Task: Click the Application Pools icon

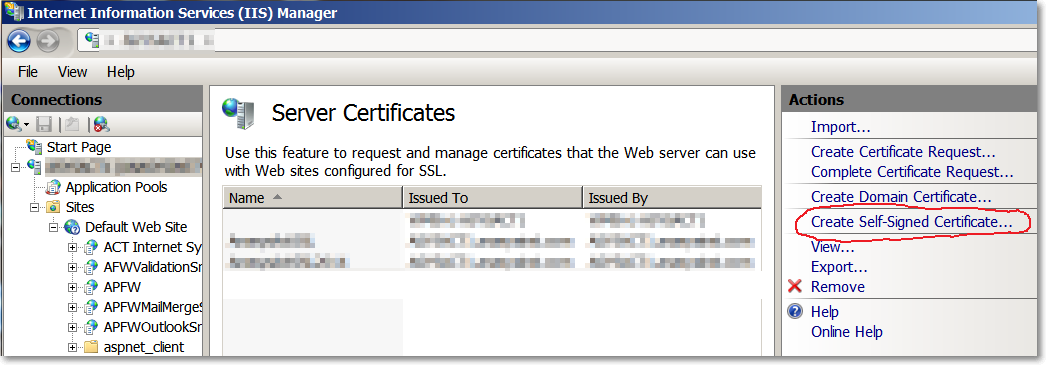Action: click(x=53, y=188)
